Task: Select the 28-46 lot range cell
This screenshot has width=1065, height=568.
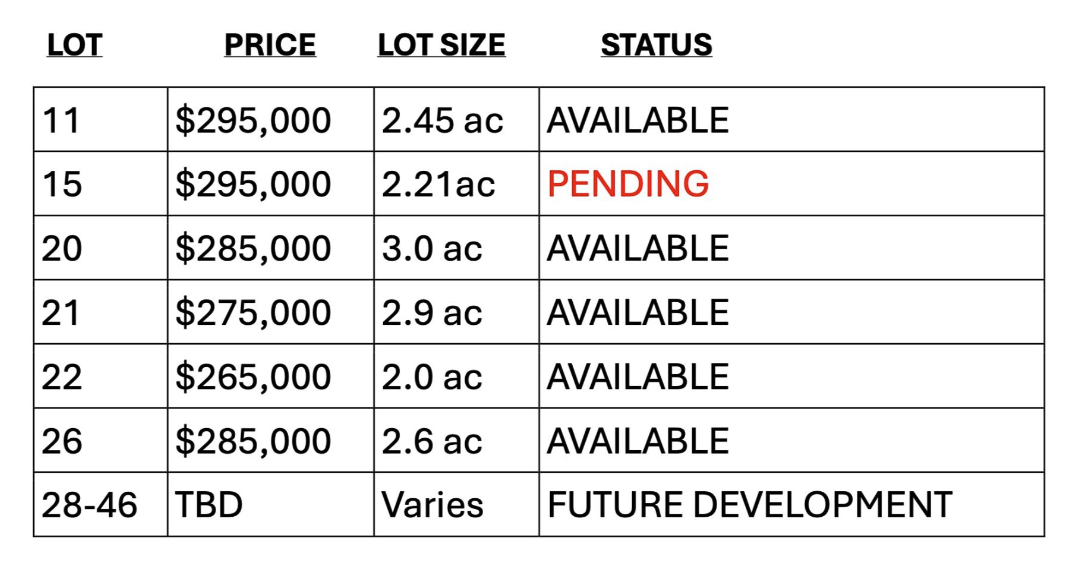Action: click(101, 505)
